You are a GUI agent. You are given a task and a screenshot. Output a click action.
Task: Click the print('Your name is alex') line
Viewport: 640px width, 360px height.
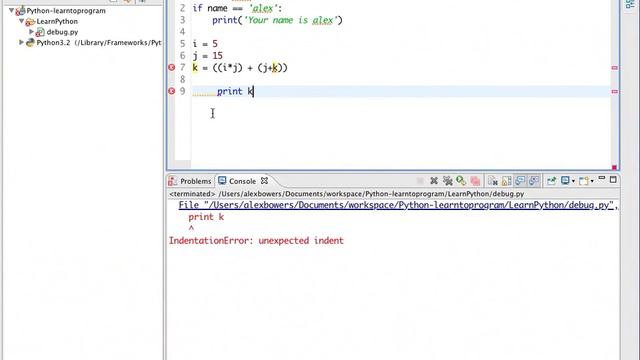click(x=277, y=20)
